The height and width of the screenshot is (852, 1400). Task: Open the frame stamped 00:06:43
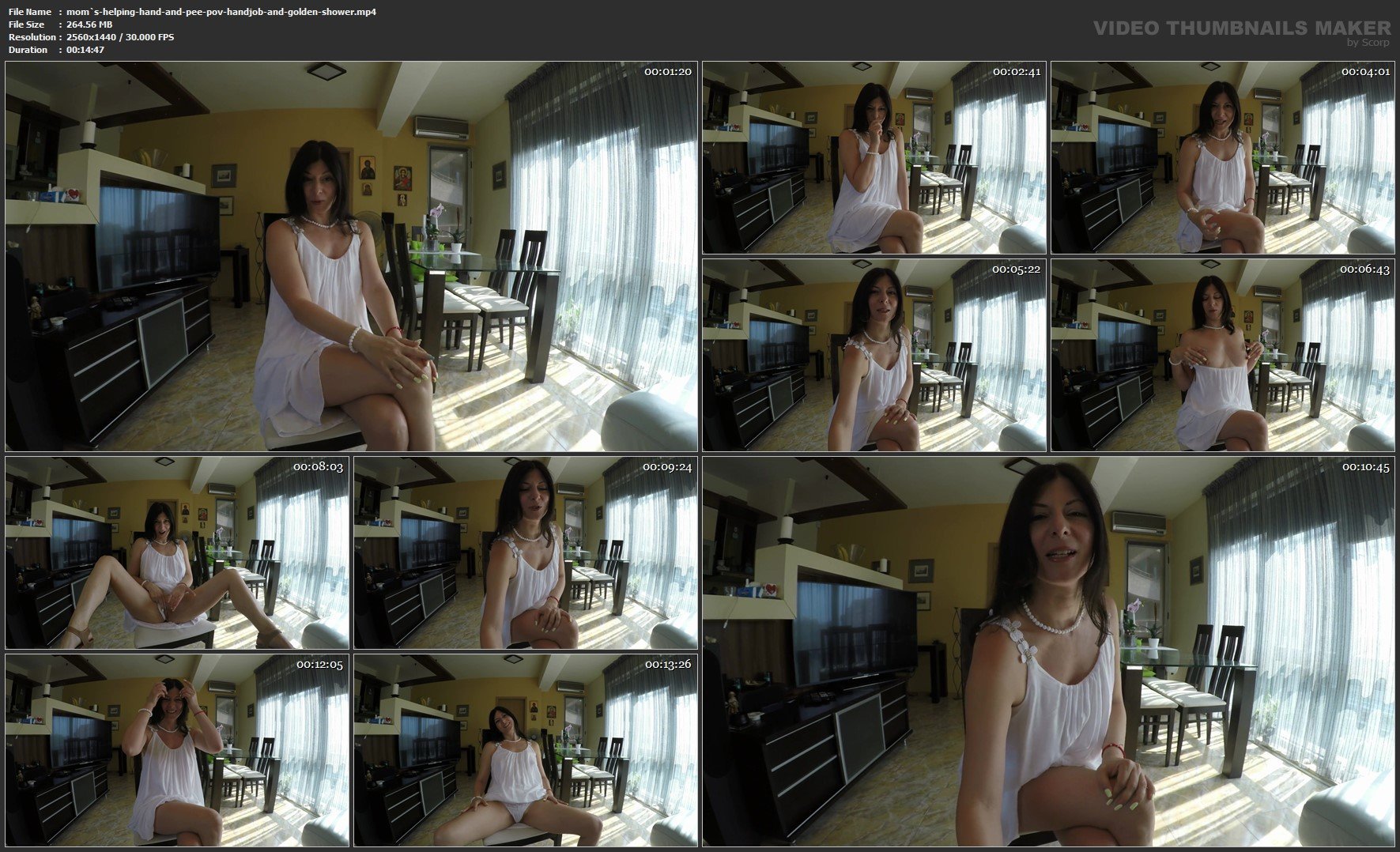(x=1222, y=355)
